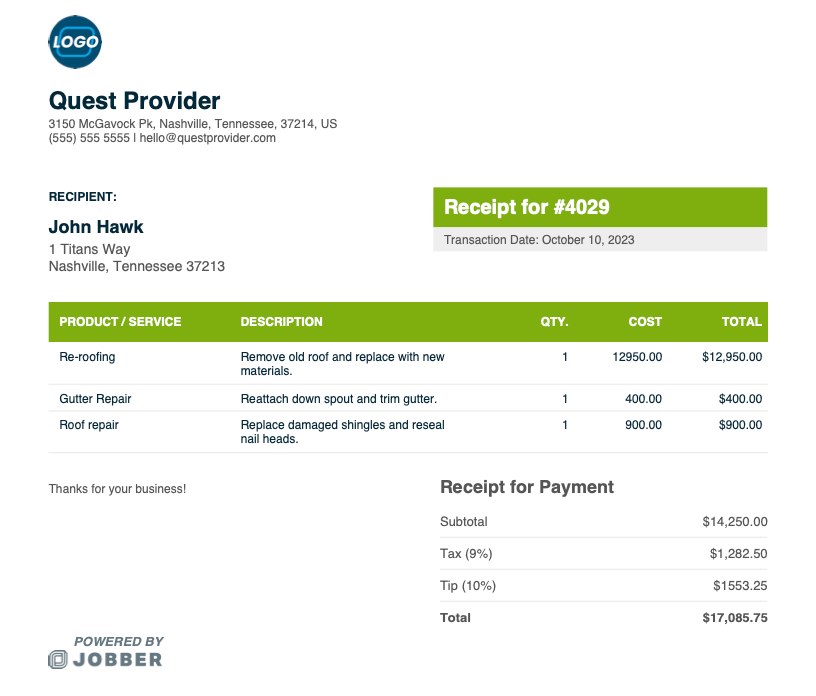816x696 pixels.
Task: Click the COST column header
Action: 645,322
